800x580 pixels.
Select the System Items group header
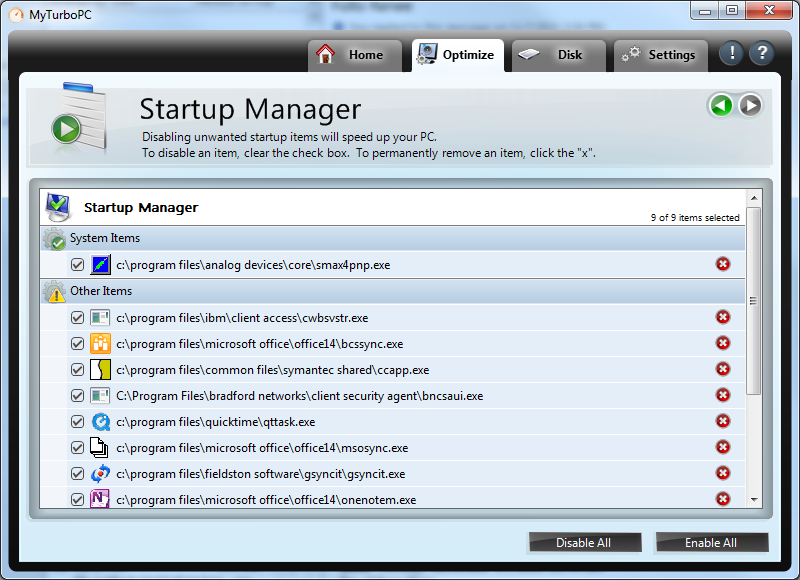click(392, 238)
